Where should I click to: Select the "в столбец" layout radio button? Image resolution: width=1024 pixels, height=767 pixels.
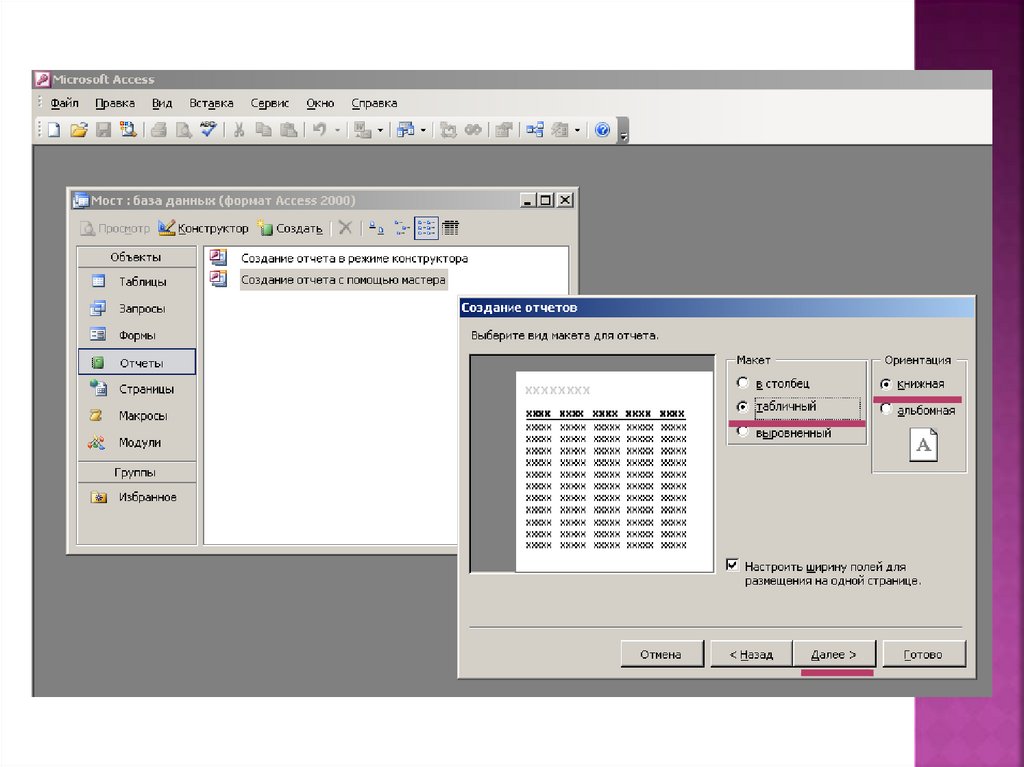click(742, 383)
